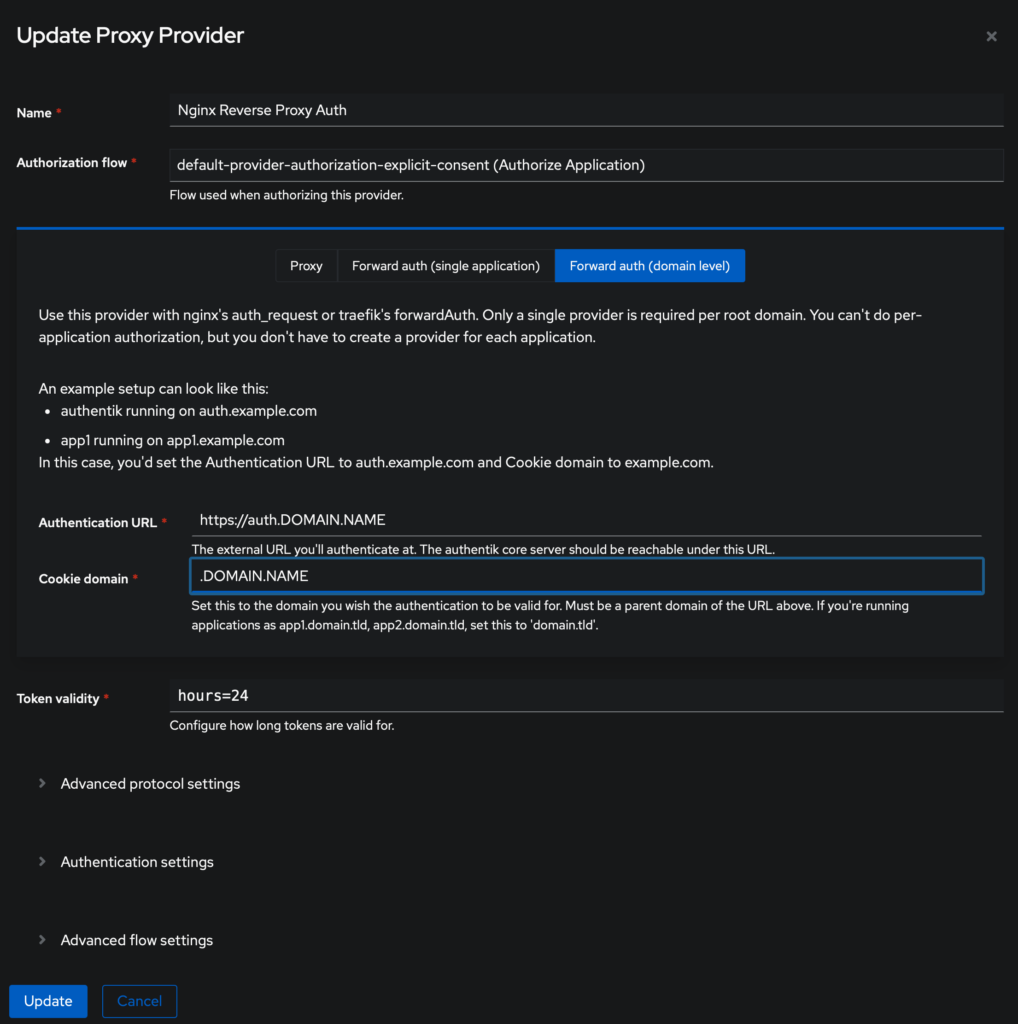The image size is (1018, 1024).
Task: Select Forward auth (single application) tab
Action: click(446, 266)
